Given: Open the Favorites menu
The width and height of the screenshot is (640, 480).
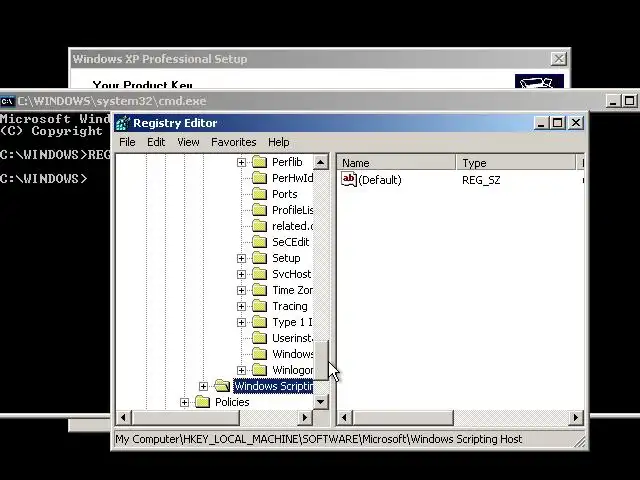Looking at the screenshot, I should point(233,142).
